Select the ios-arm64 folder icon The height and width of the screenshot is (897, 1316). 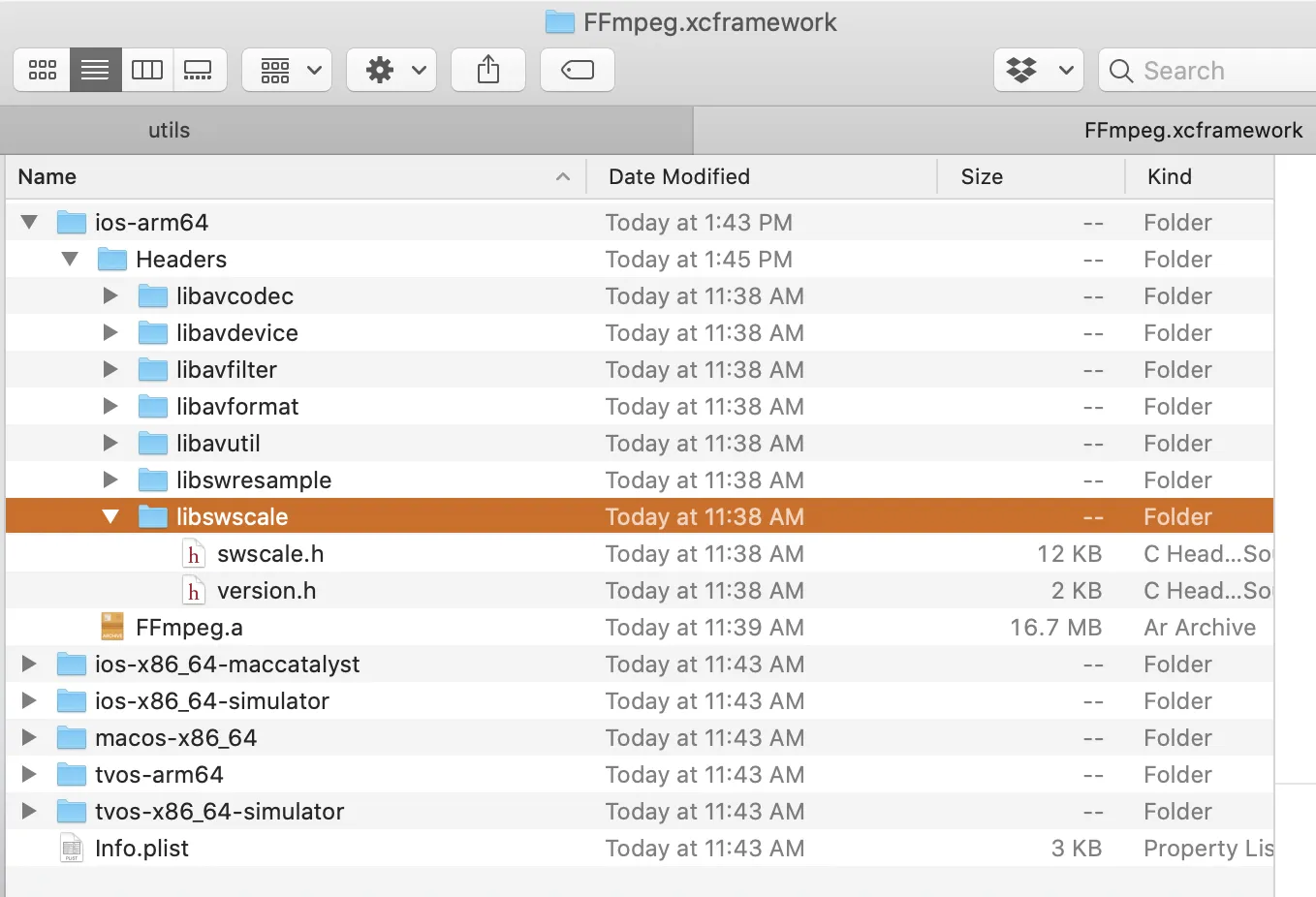[x=72, y=223]
